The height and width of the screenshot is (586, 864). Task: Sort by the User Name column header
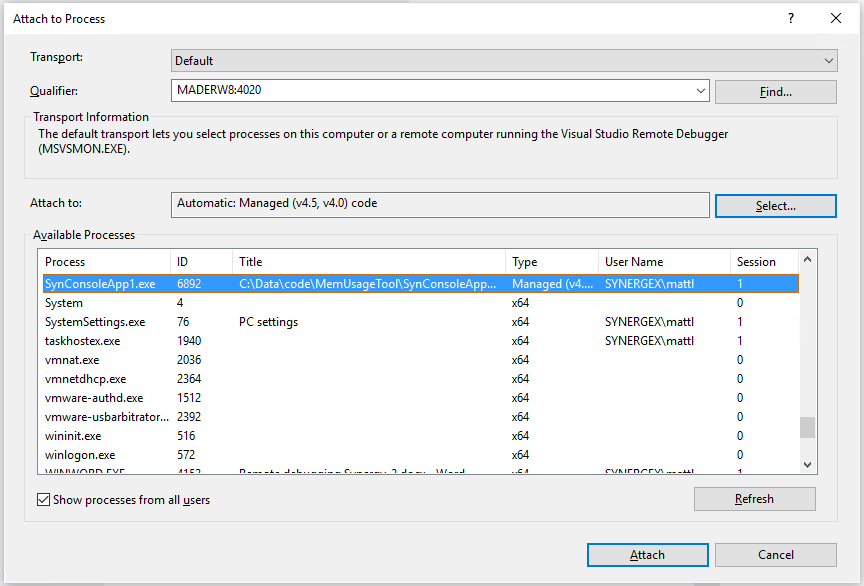click(662, 262)
